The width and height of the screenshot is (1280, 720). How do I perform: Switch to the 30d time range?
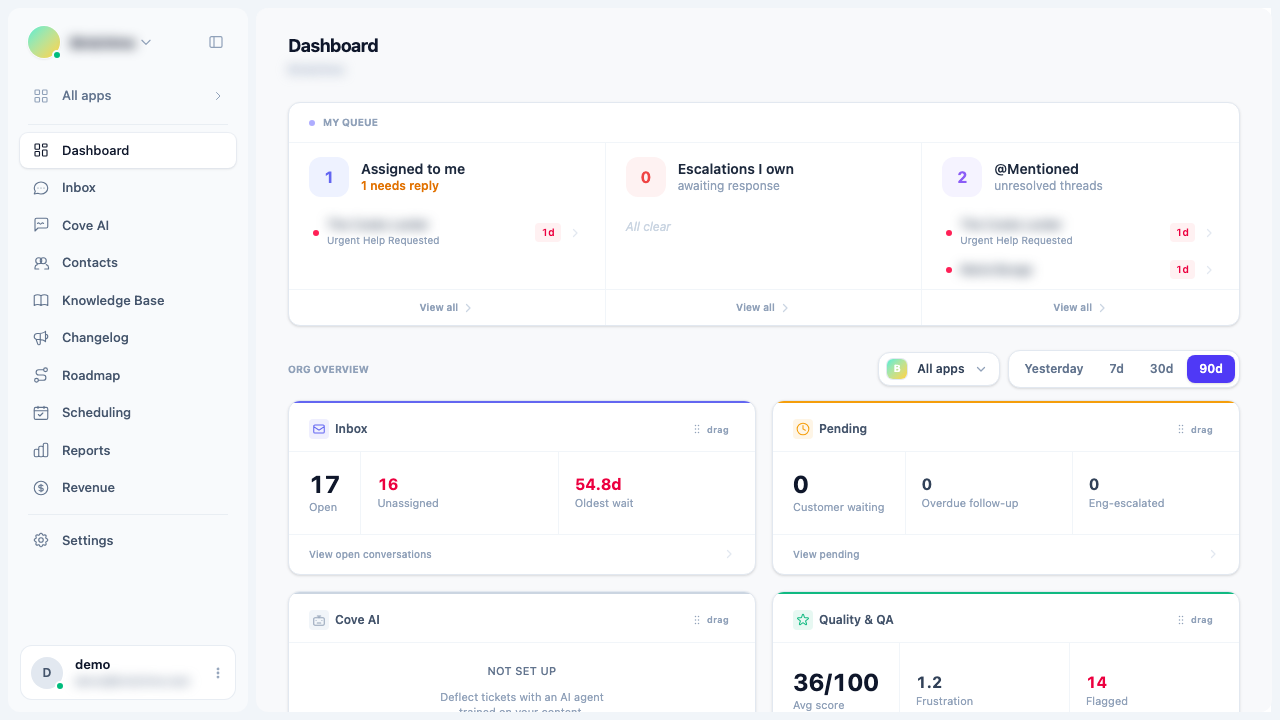[x=1161, y=369]
